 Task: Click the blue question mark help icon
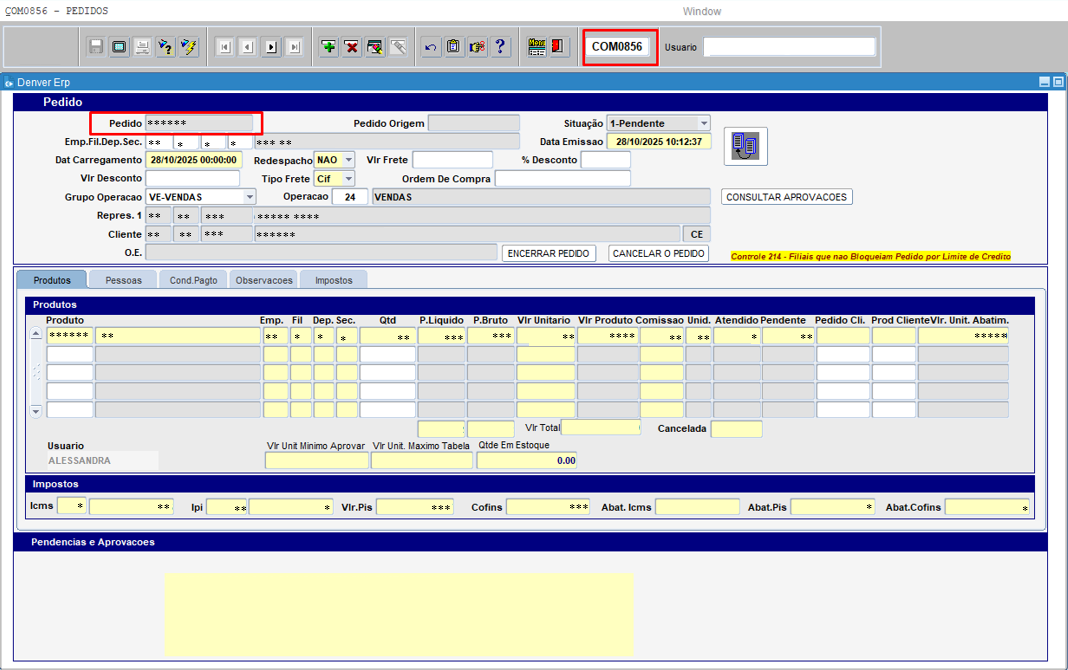click(500, 47)
